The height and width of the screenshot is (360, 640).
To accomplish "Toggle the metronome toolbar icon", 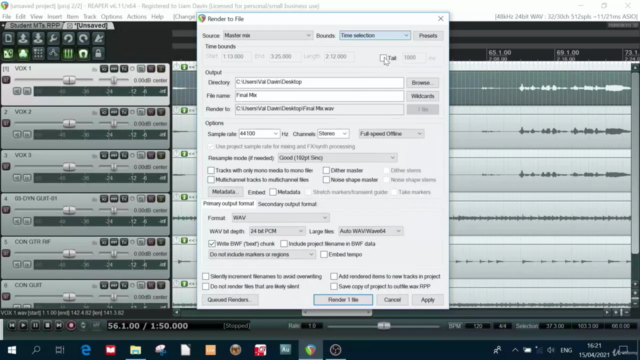I will coord(98,38).
